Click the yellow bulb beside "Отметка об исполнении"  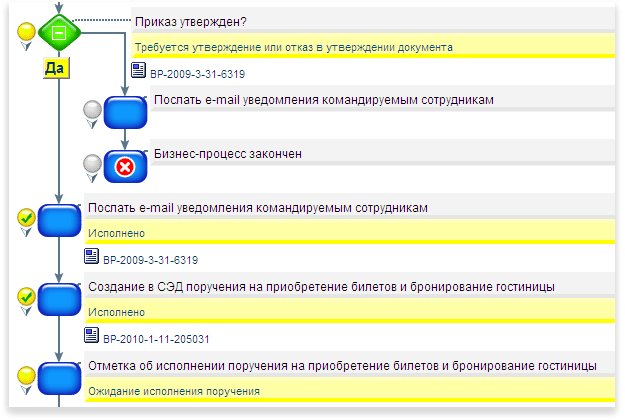[27, 377]
